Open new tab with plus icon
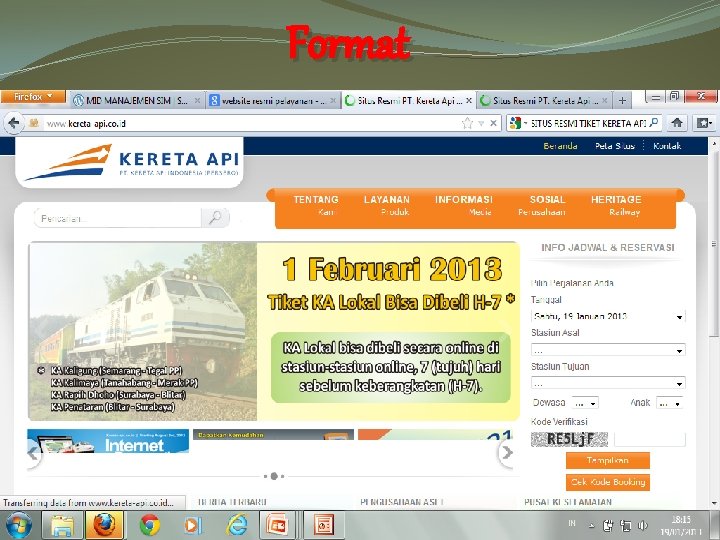 [x=622, y=100]
